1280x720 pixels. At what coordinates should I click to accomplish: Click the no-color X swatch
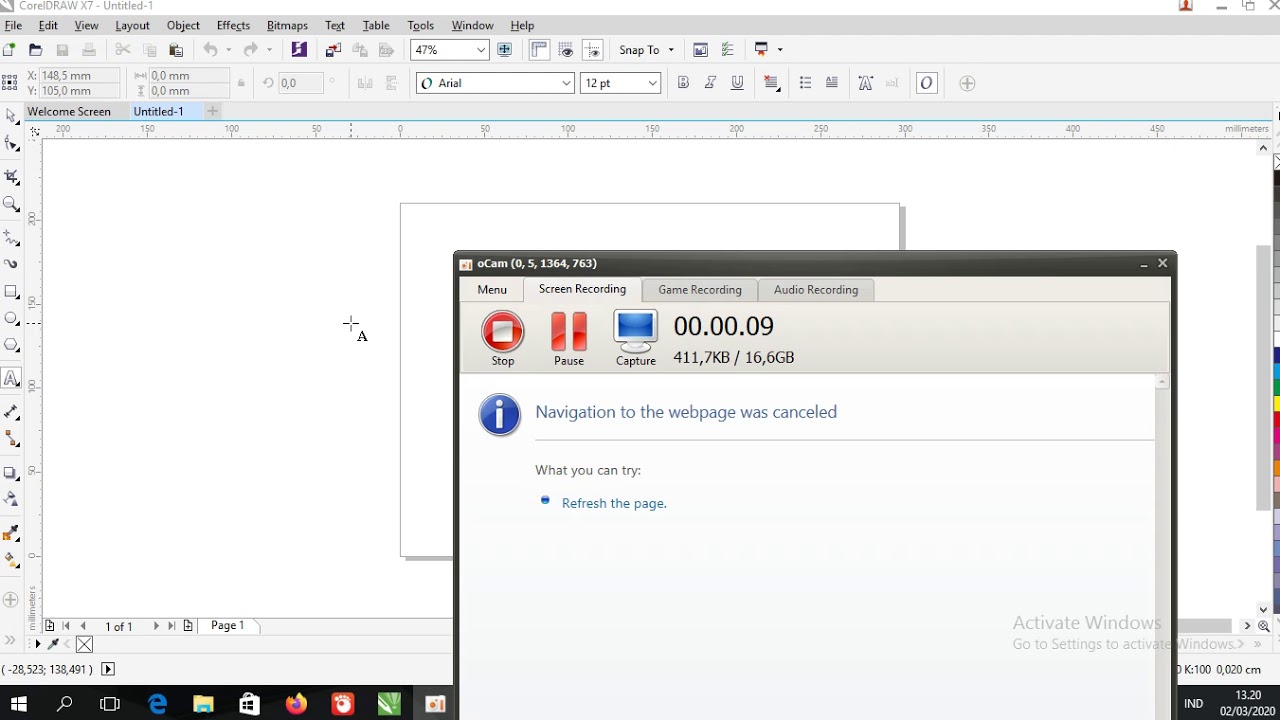click(x=84, y=644)
